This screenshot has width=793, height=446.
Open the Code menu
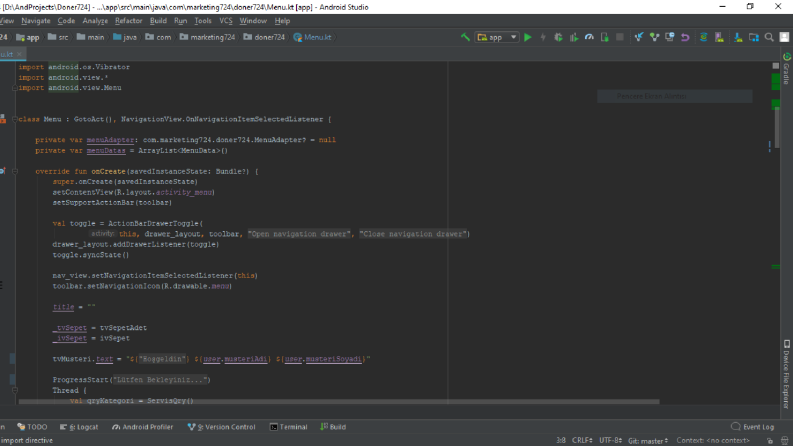66,21
